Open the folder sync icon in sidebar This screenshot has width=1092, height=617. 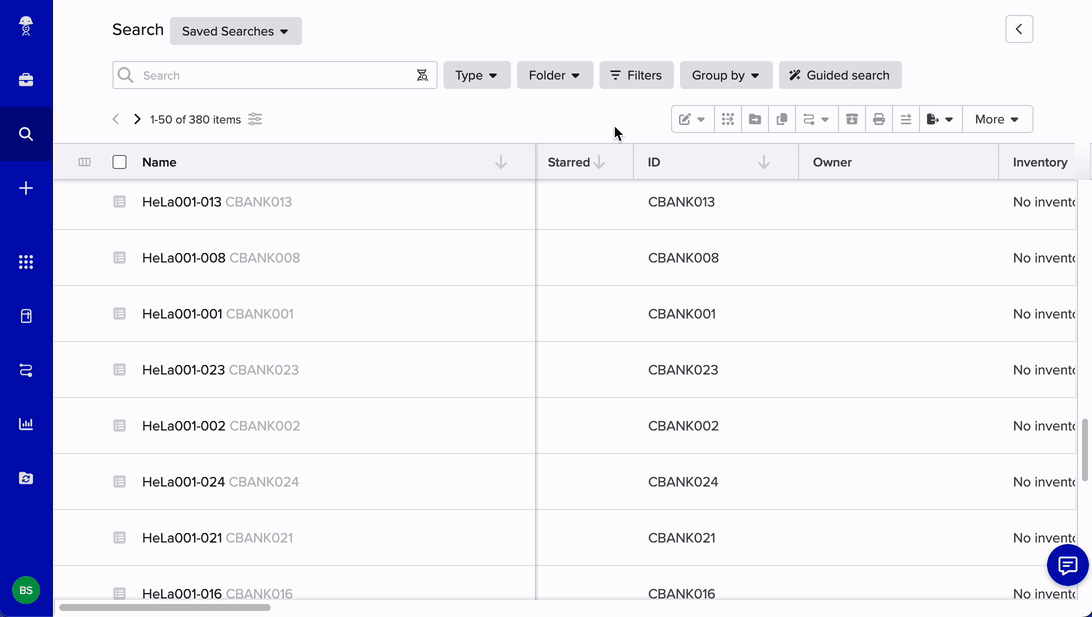tap(26, 478)
